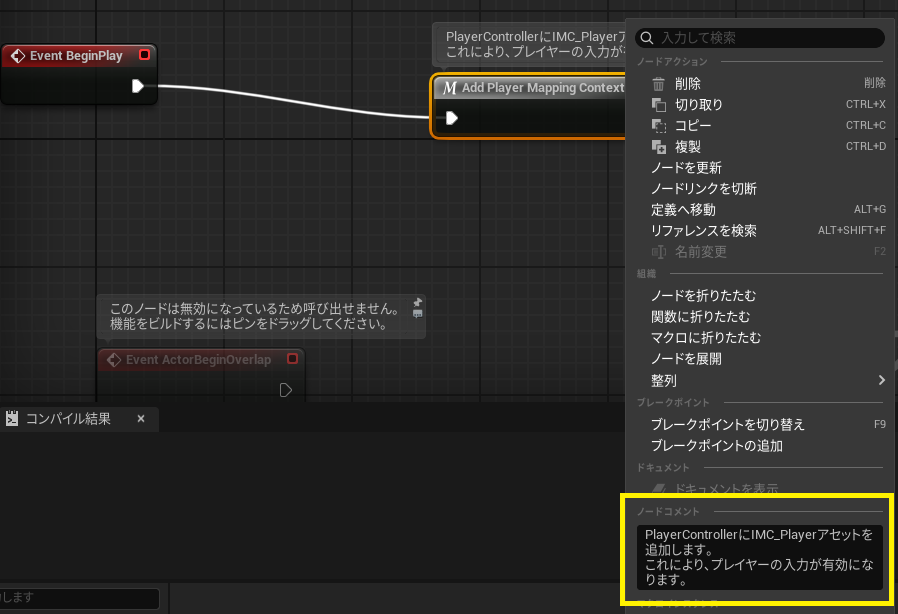The image size is (898, 614).
Task: Choose コピー from the context menu
Action: click(x=762, y=125)
